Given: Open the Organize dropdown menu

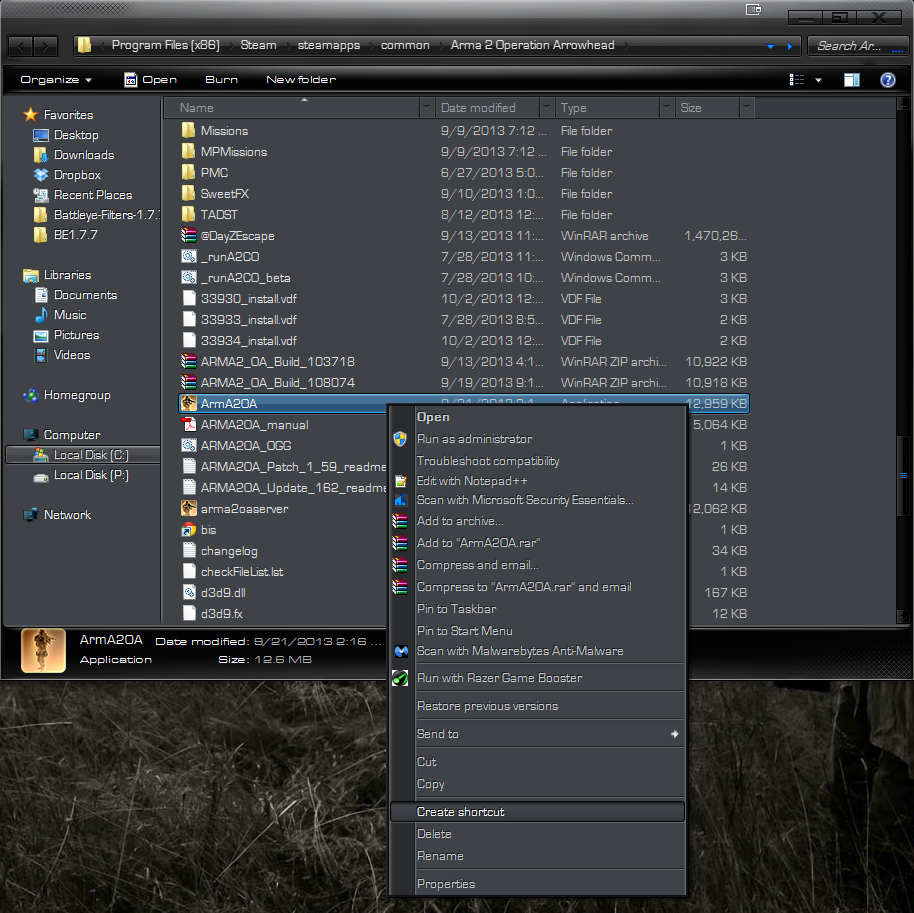Looking at the screenshot, I should click(56, 80).
